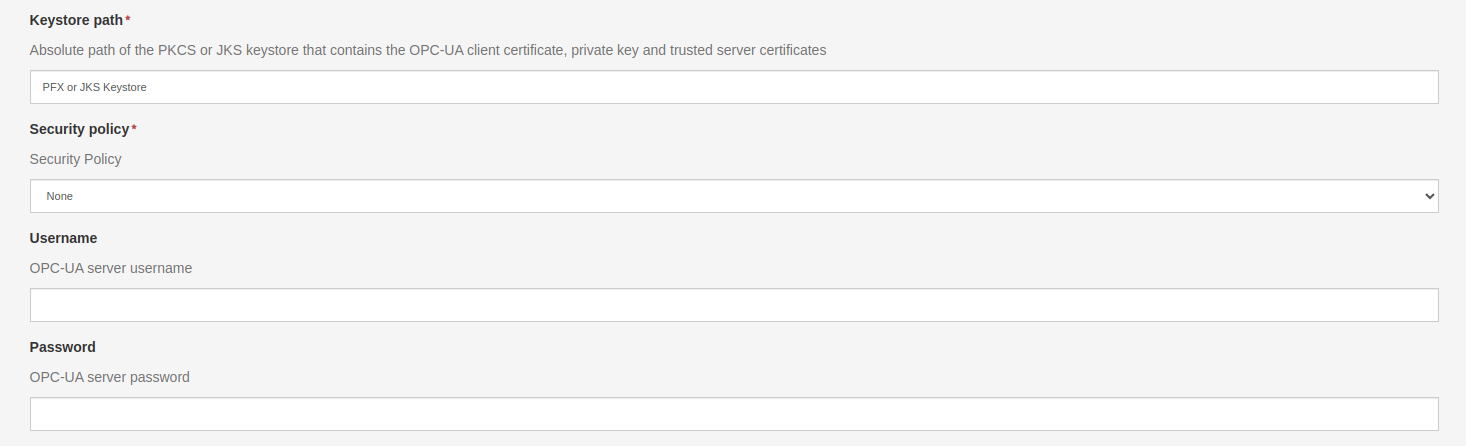
Task: Click the 'Absolute path of the PKCS' description
Action: click(x=428, y=49)
